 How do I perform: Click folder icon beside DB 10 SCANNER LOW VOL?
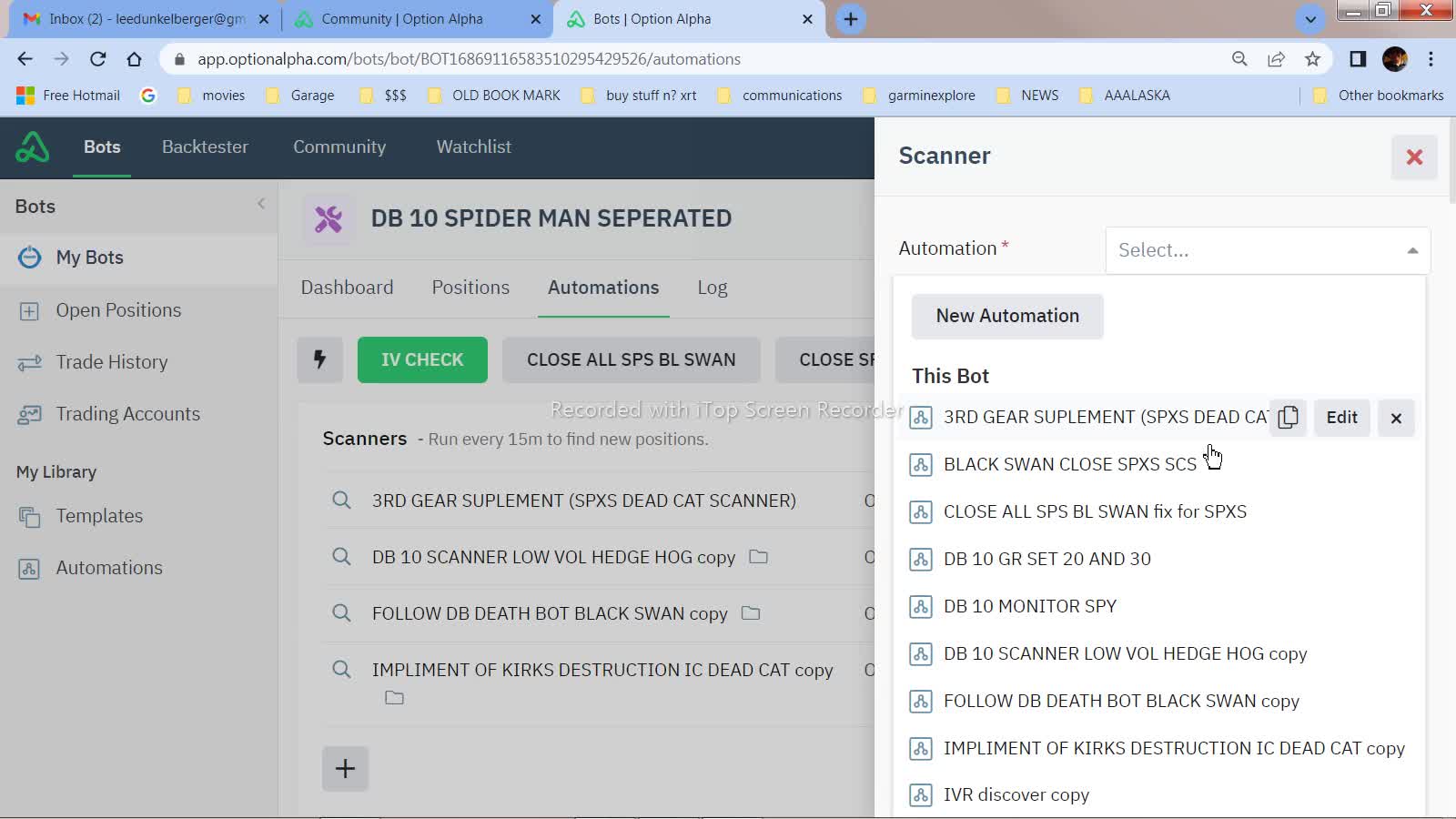pyautogui.click(x=758, y=556)
